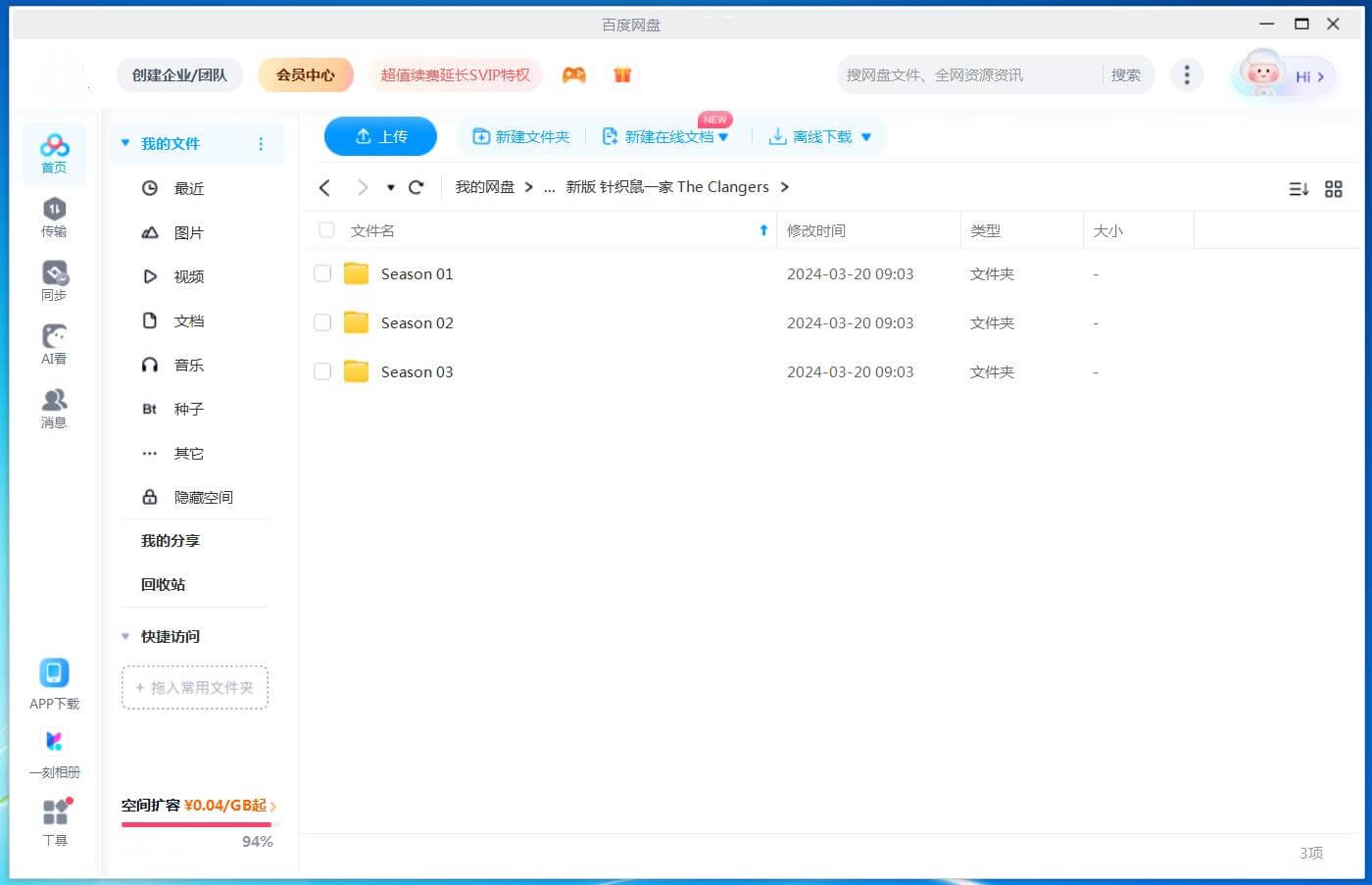Screen dimensions: 1372x885
Task: Click the blue 上传 upload button
Action: [x=380, y=136]
